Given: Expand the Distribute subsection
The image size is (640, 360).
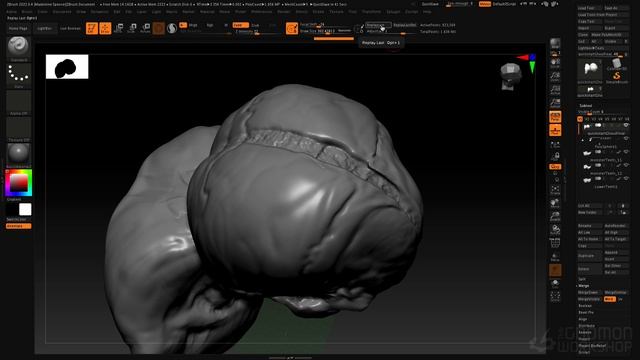Looking at the screenshot, I should [587, 326].
